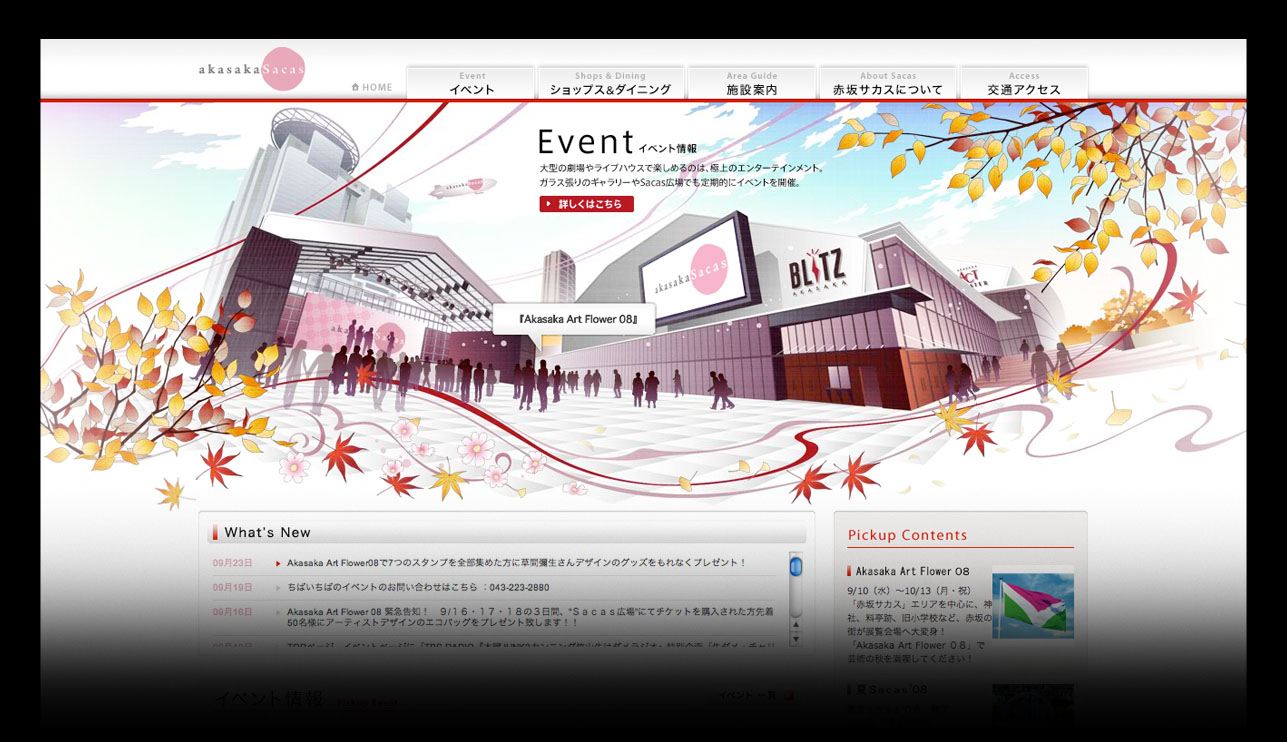The height and width of the screenshot is (742, 1287).
Task: Click the news list scroll up arrow
Action: [796, 625]
